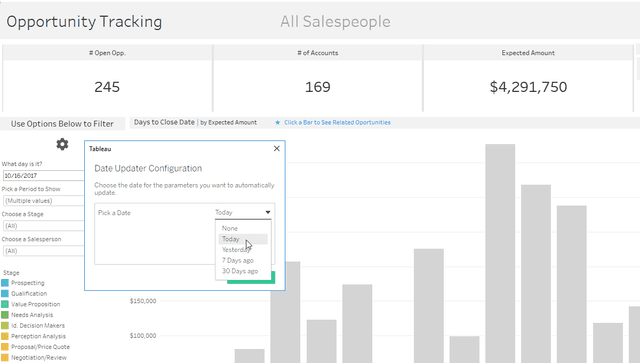Click the blue star icon
Screen dimensions: 640x363
[278, 122]
